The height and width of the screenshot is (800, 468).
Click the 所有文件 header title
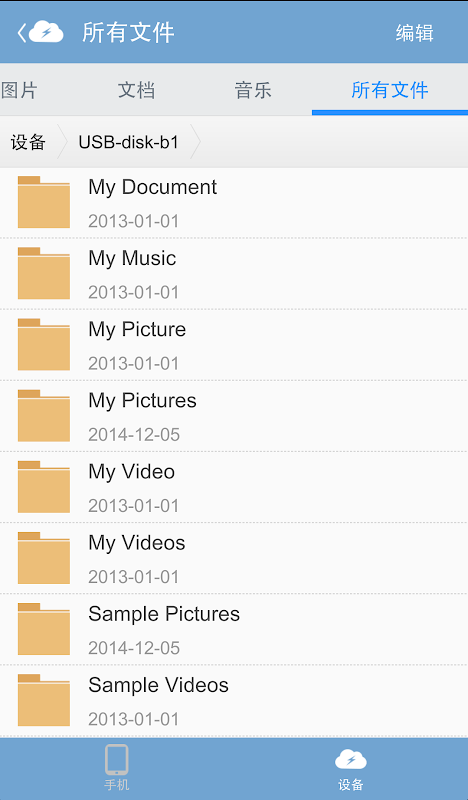[128, 33]
